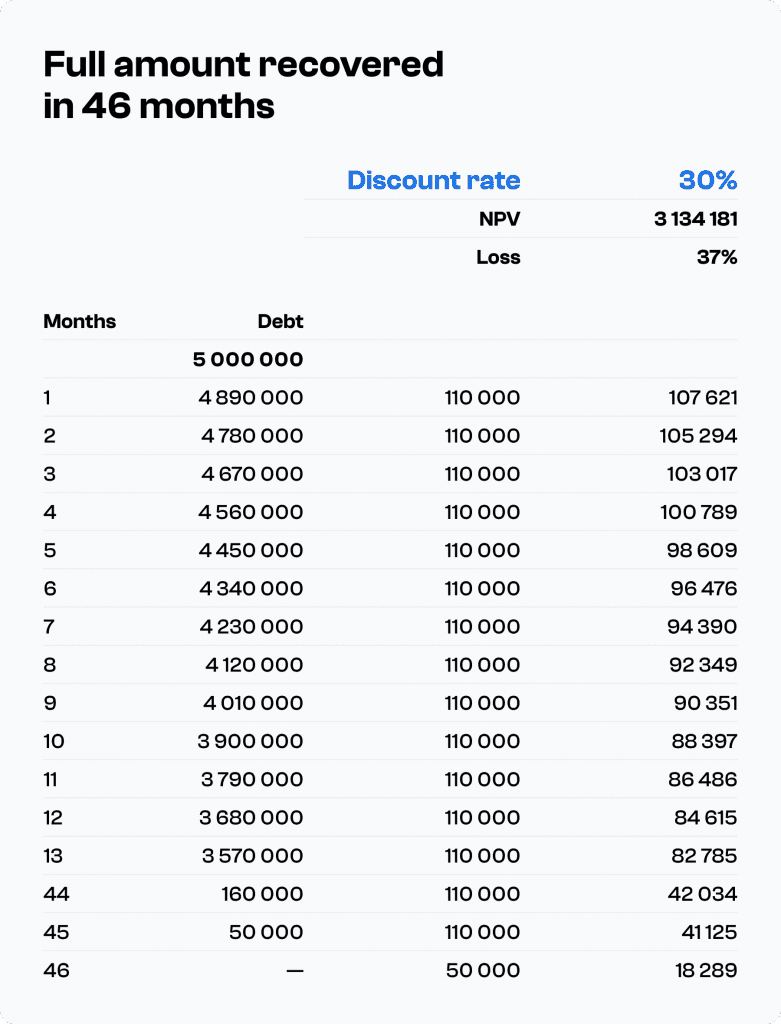Screen dimensions: 781x1024
Task: Click debt cell 4 890 000 in month 1
Action: 251,398
